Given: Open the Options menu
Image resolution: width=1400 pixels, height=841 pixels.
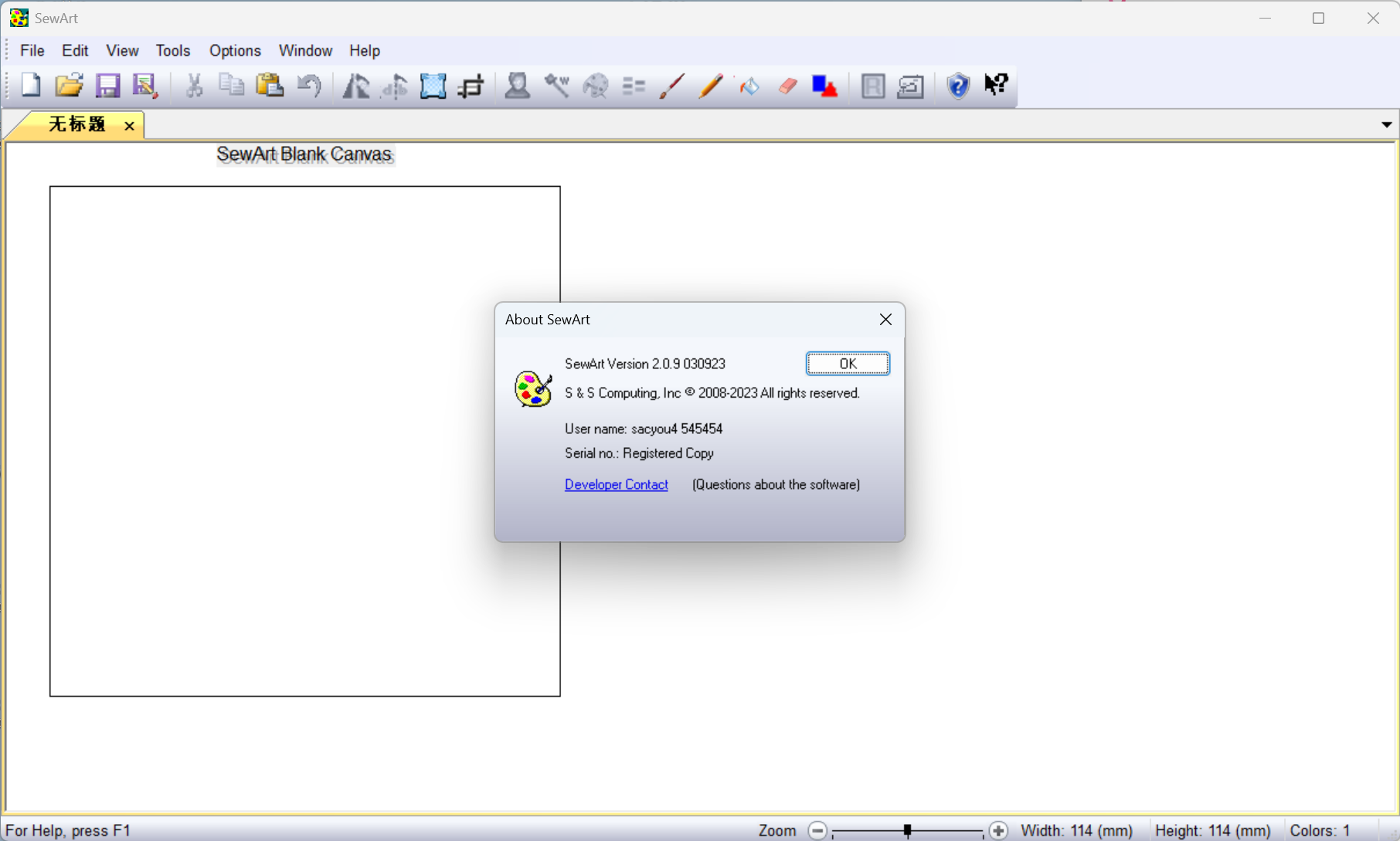Looking at the screenshot, I should tap(235, 50).
